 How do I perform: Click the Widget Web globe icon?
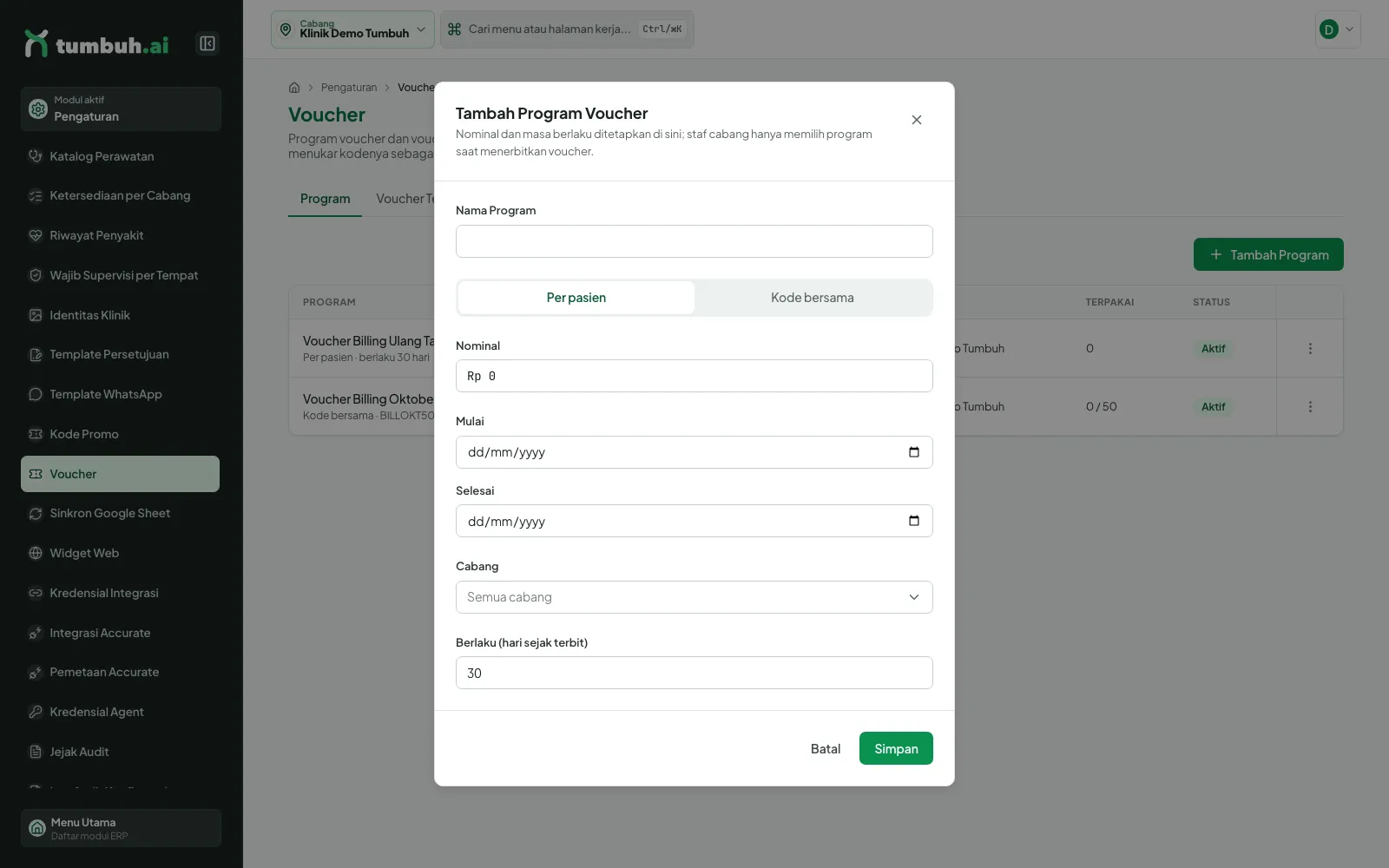pos(36,553)
